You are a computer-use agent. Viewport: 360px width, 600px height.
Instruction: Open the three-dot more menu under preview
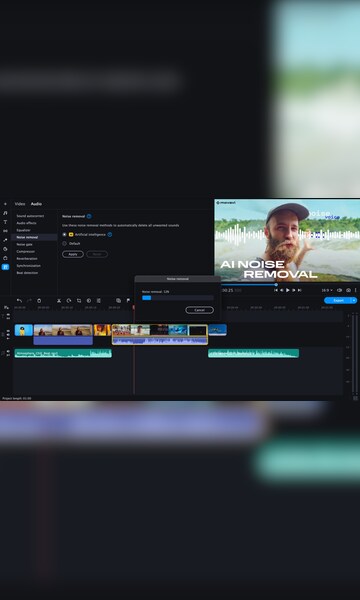click(x=355, y=290)
